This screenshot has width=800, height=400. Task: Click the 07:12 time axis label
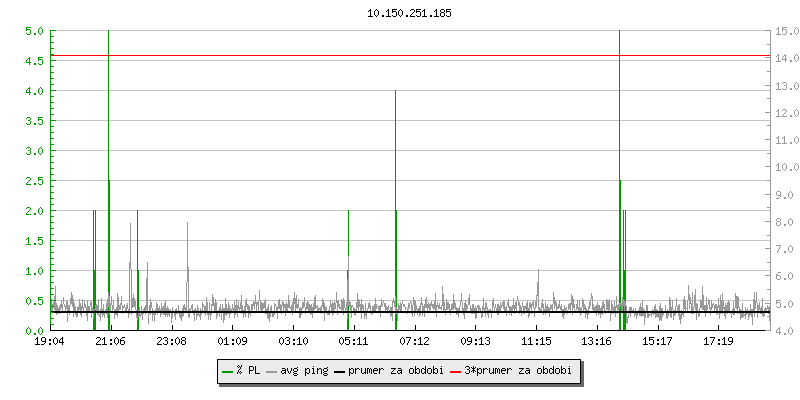pyautogui.click(x=414, y=342)
